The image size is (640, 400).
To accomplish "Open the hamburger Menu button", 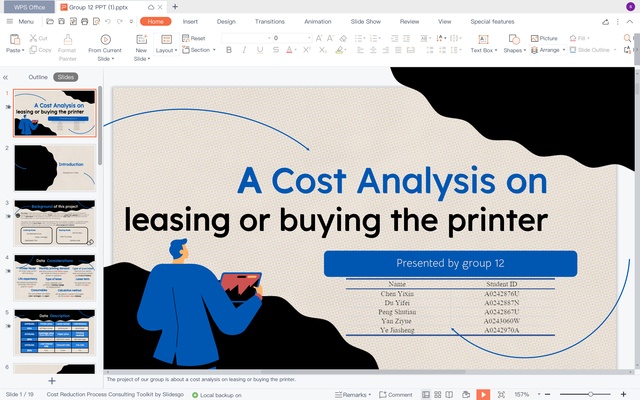I will (x=20, y=21).
